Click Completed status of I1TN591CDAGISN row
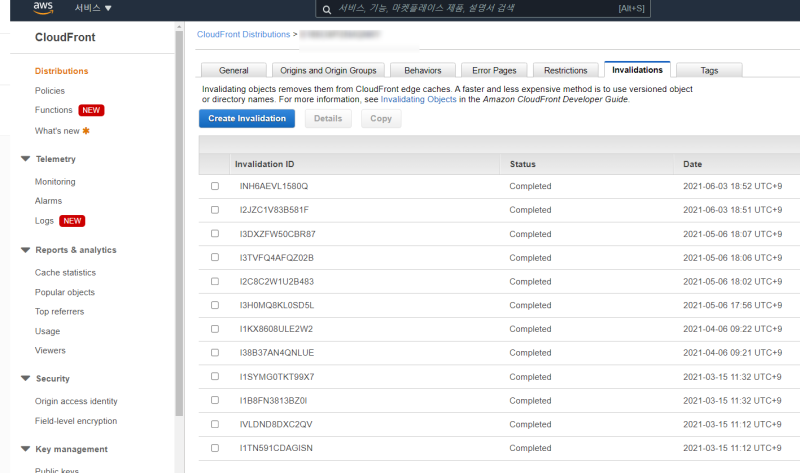 tap(530, 448)
